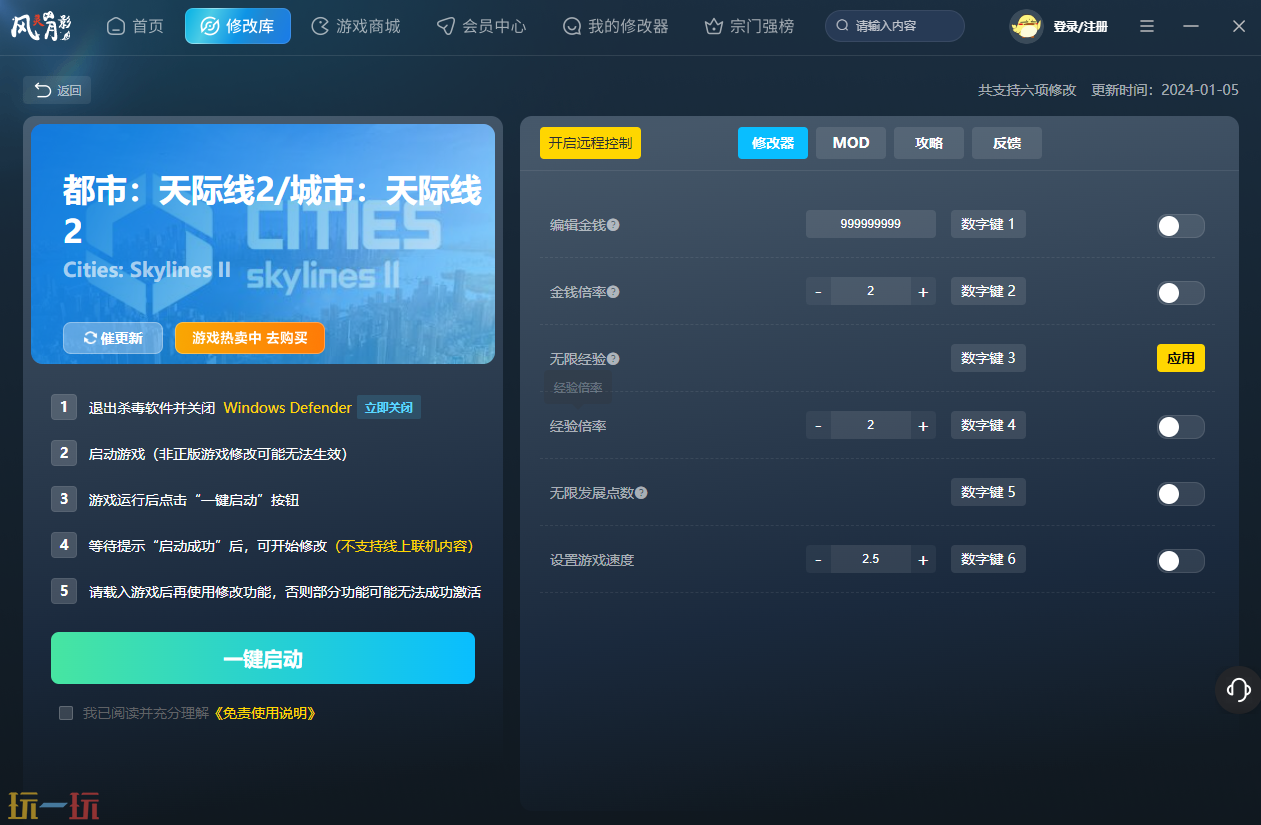Decrease 金钱倍率 with minus button
This screenshot has height=825, width=1261.
click(x=818, y=292)
